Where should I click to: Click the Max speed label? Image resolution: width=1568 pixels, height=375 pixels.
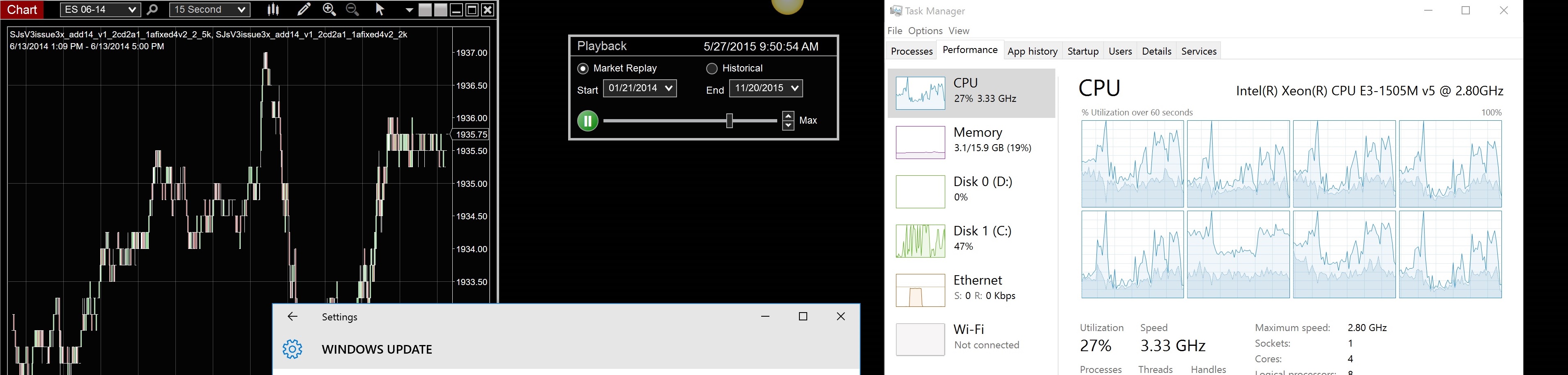pos(808,120)
